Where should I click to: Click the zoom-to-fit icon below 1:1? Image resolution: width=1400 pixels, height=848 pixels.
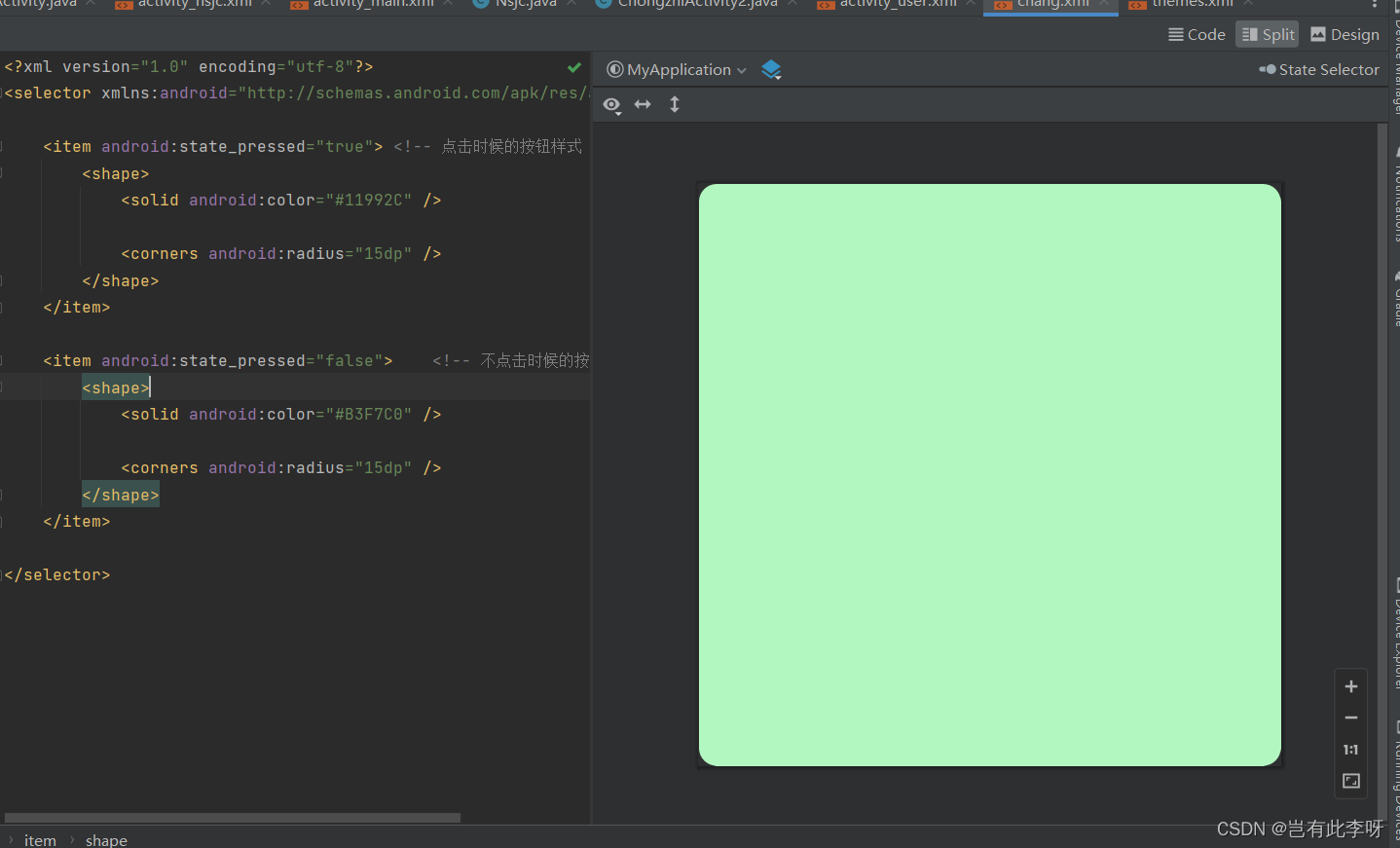[1350, 781]
